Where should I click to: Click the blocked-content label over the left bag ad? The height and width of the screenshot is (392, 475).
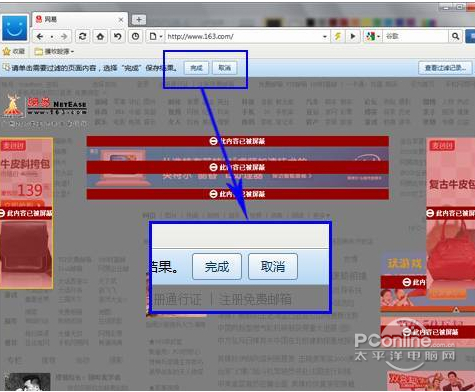point(26,213)
